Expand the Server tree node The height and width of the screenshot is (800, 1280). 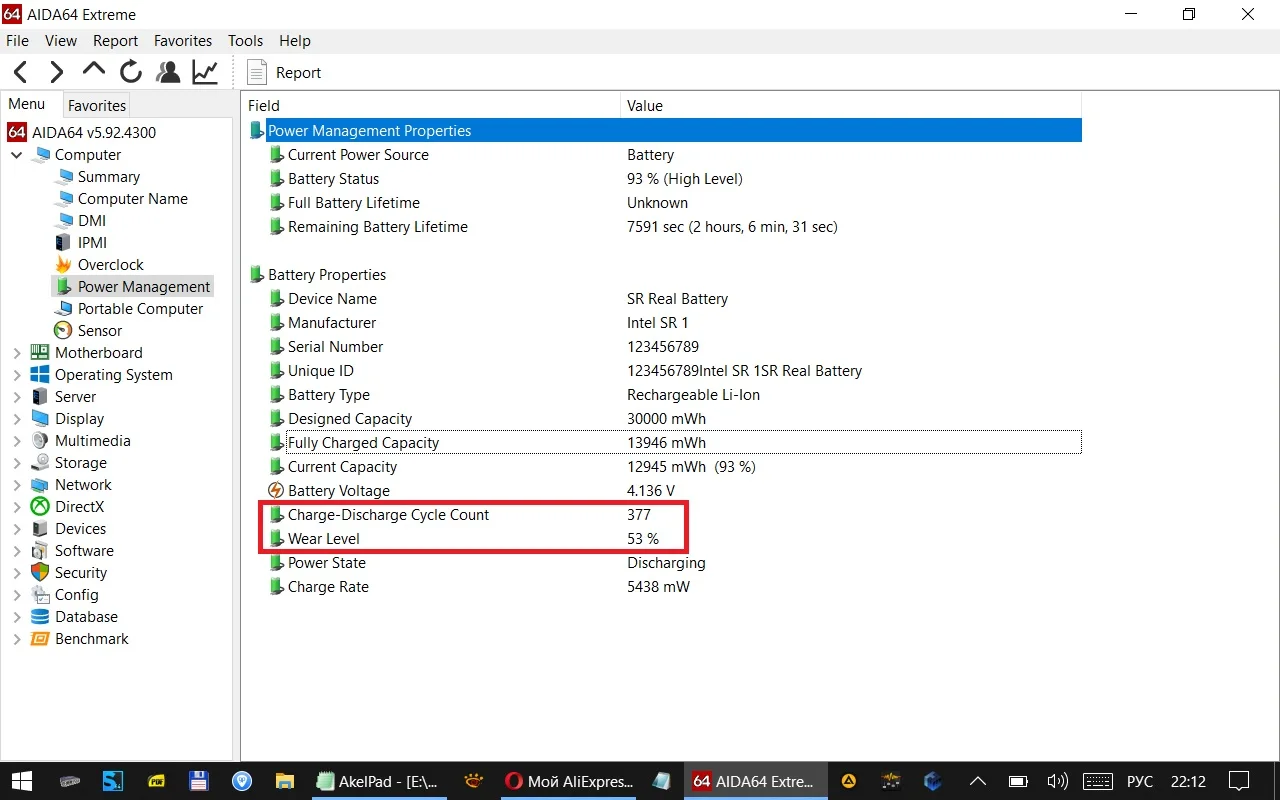[17, 397]
